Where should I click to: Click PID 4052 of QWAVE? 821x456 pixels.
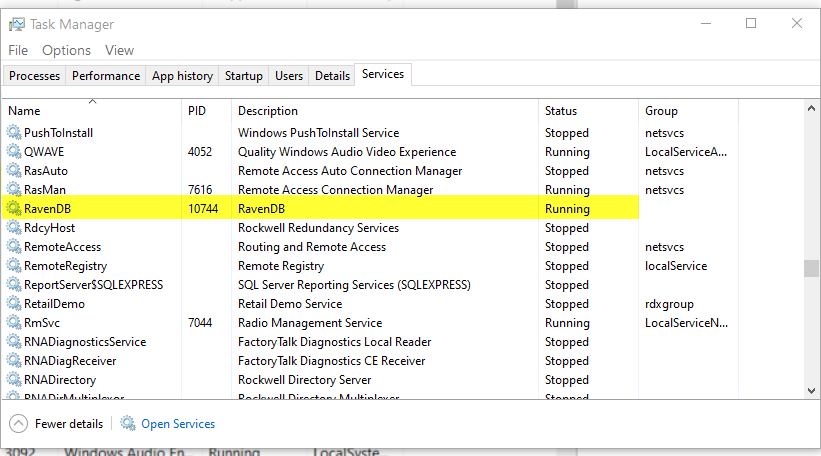(x=200, y=152)
